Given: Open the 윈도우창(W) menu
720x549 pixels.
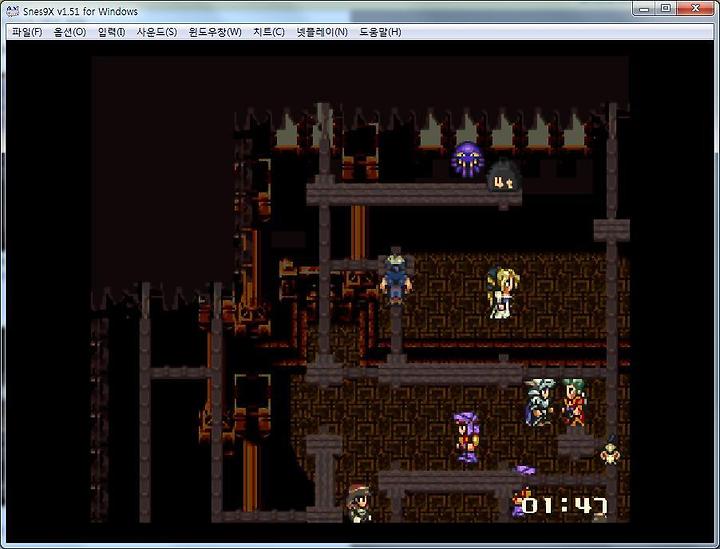Looking at the screenshot, I should pyautogui.click(x=215, y=32).
